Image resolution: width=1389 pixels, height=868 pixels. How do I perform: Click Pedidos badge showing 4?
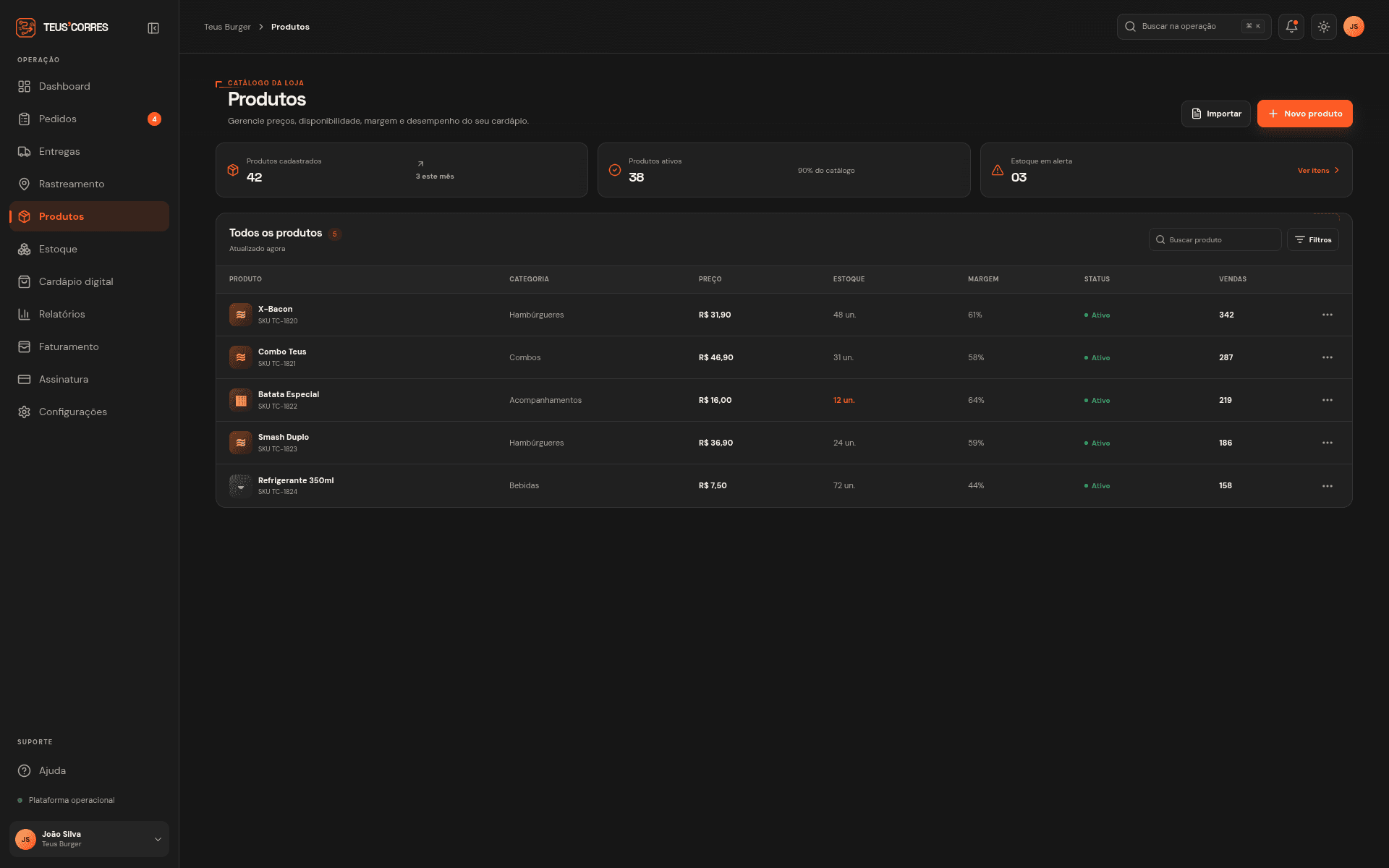154,119
